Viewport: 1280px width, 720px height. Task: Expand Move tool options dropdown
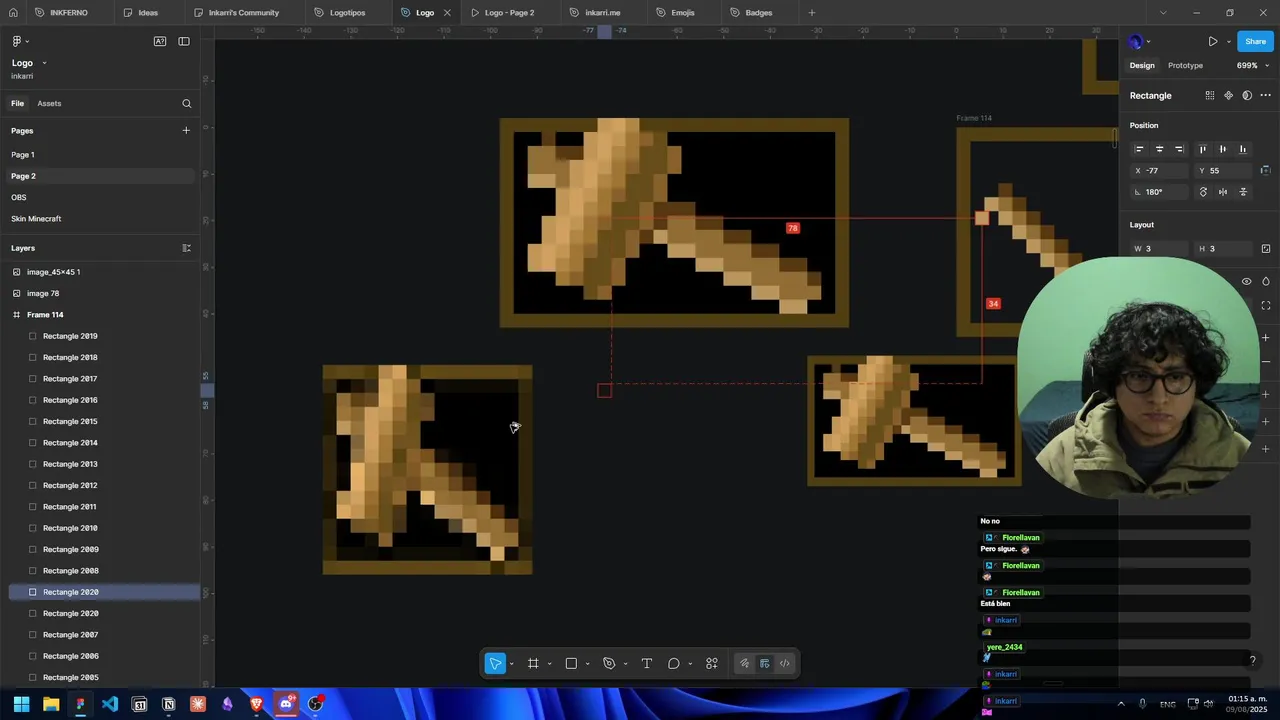(x=511, y=664)
